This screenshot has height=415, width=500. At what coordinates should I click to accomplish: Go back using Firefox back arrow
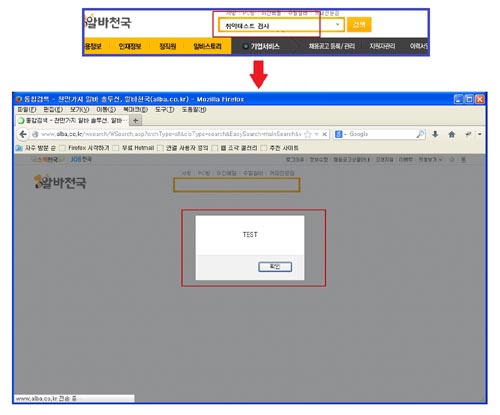click(23, 134)
